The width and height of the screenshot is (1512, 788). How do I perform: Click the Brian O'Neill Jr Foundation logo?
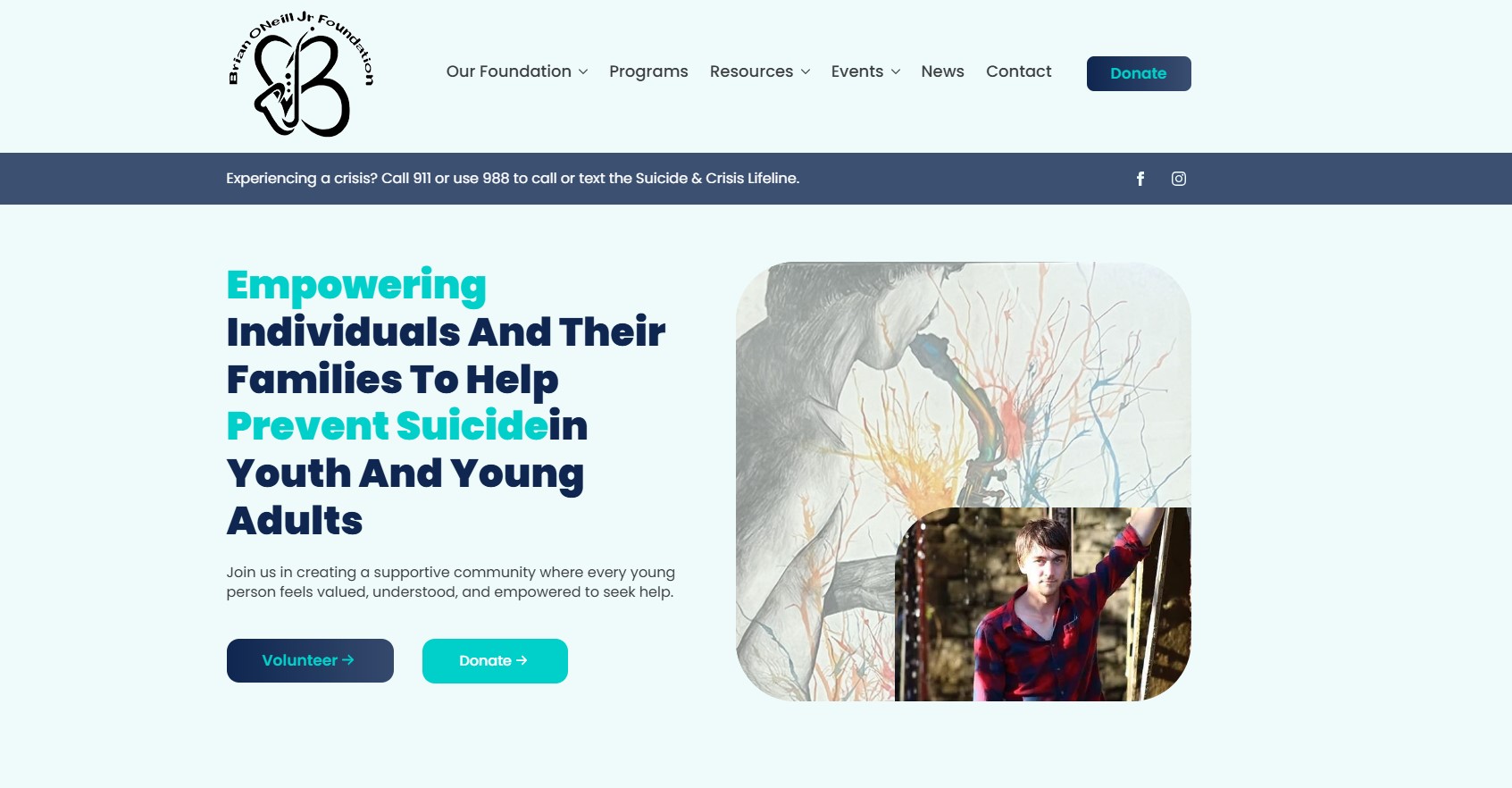pos(301,74)
